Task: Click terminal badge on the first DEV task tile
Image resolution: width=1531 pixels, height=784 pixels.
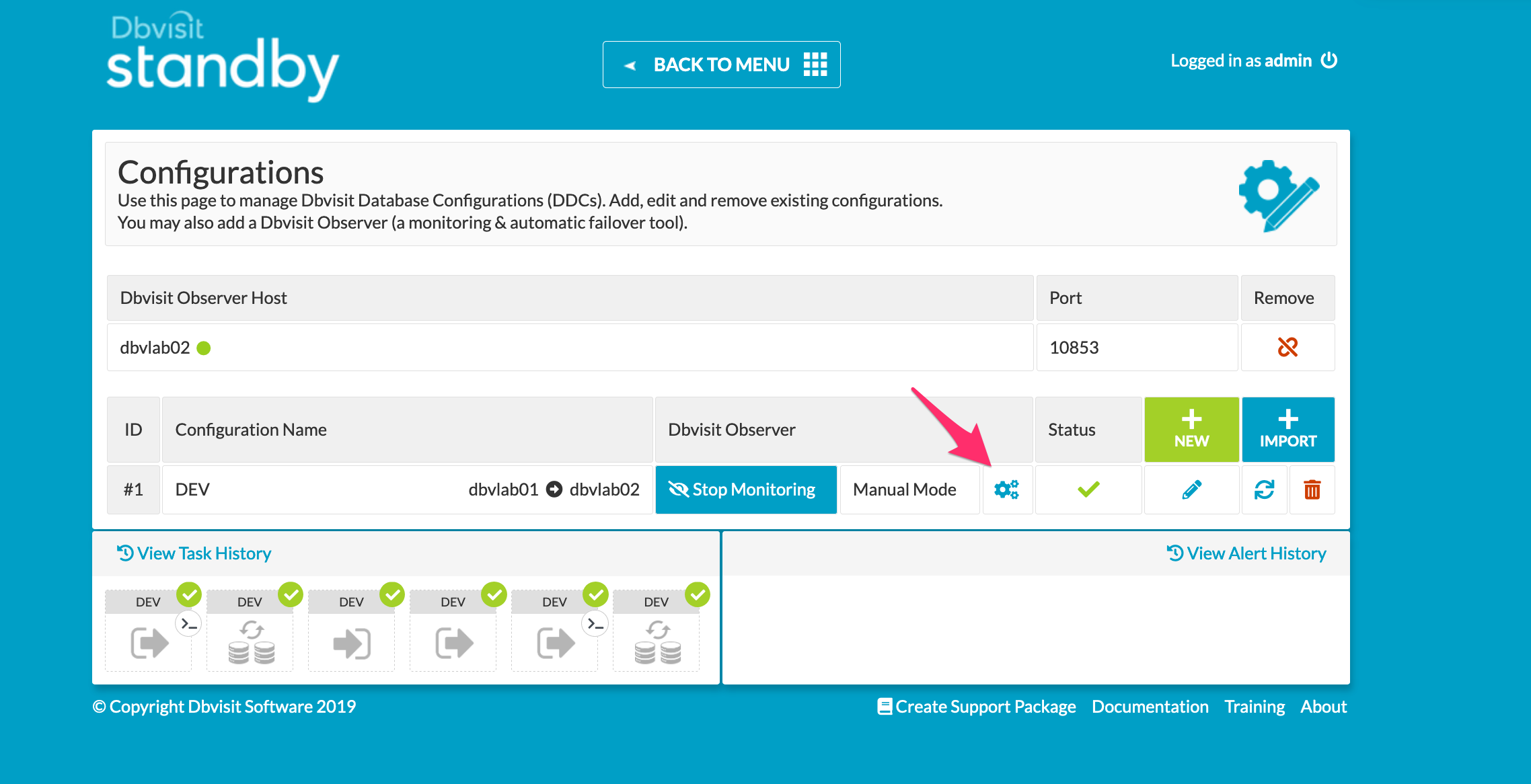Action: click(188, 624)
